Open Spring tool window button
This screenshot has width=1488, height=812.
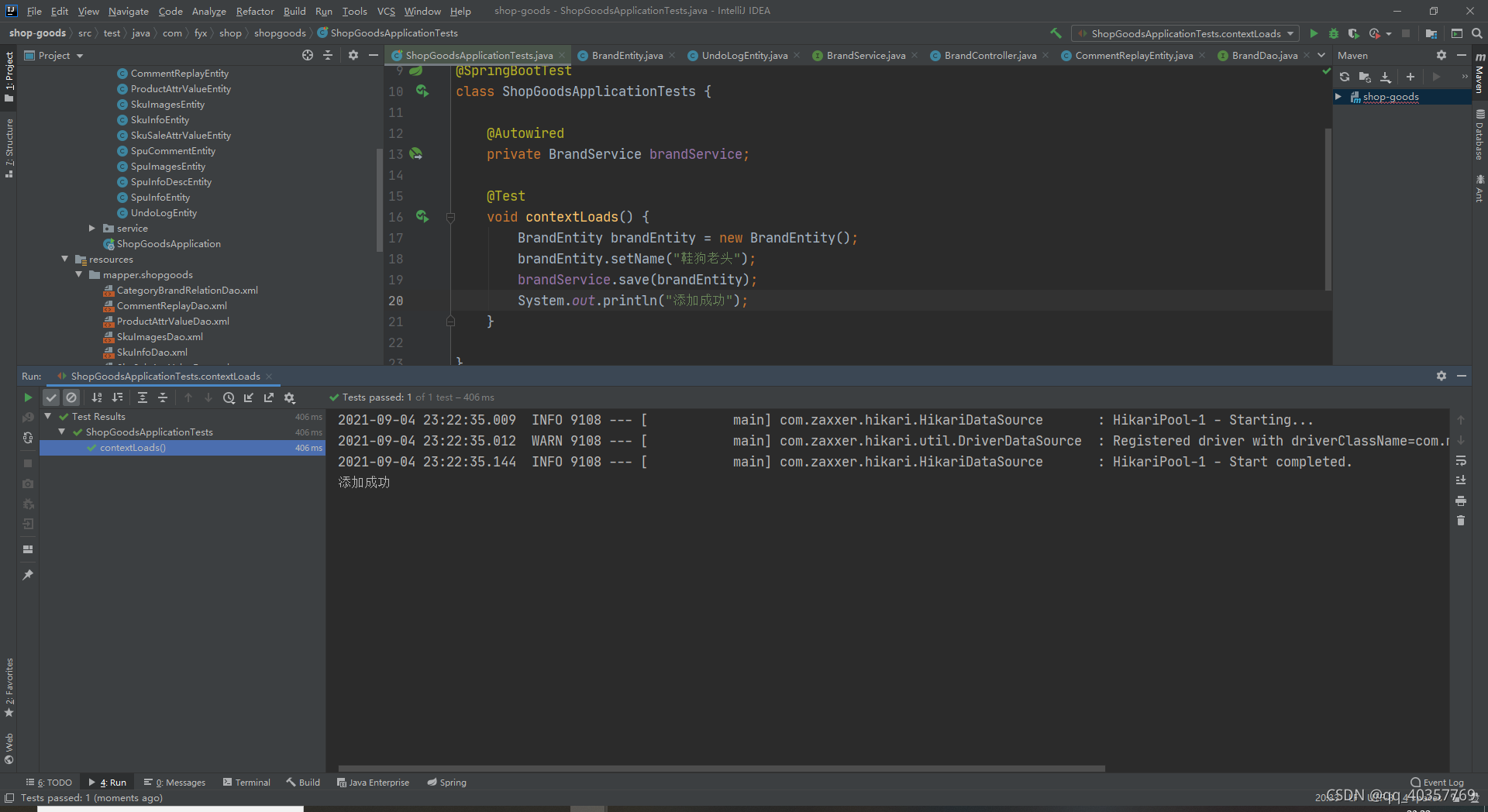(447, 783)
